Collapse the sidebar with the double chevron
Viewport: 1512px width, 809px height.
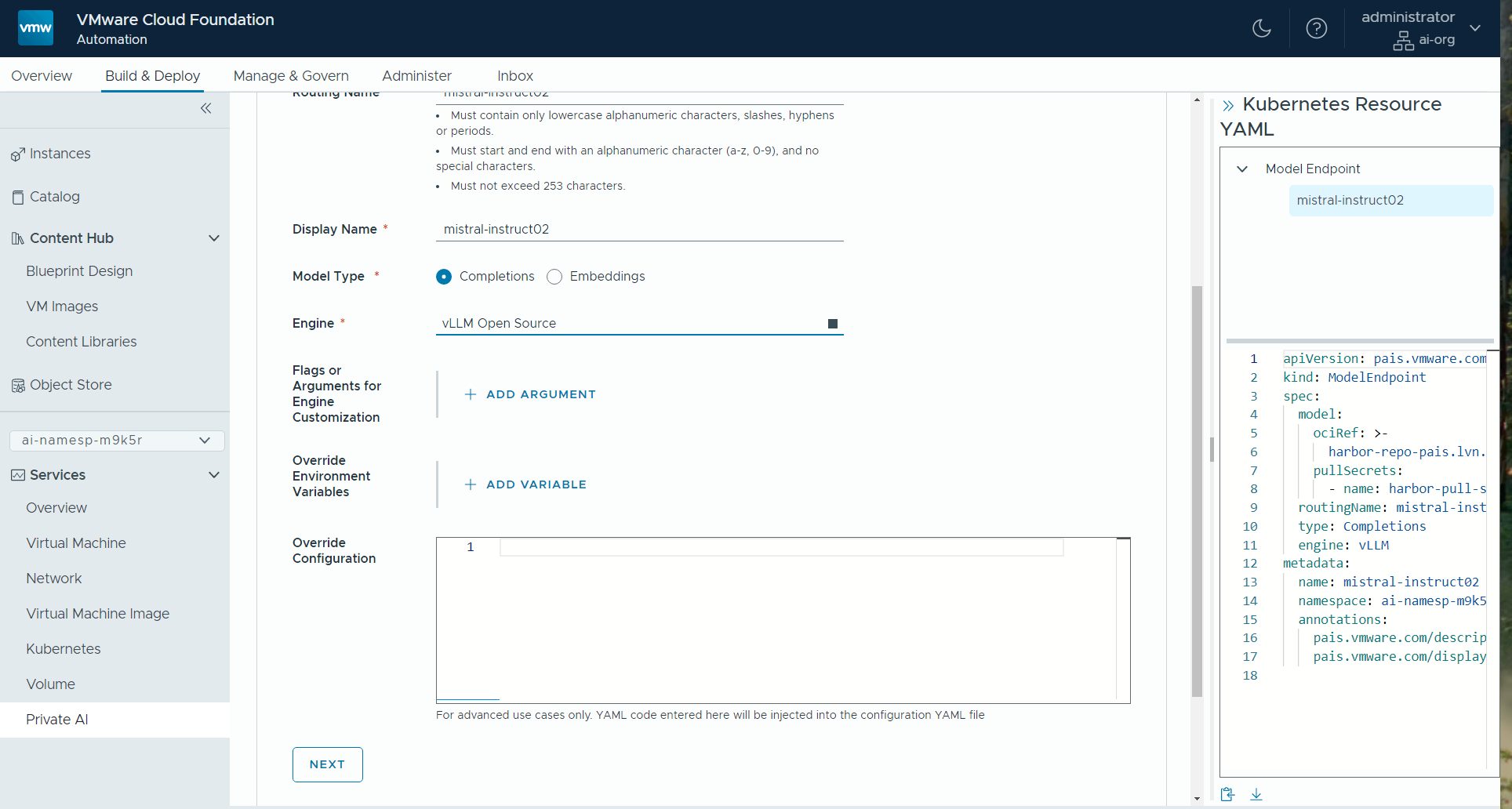206,108
